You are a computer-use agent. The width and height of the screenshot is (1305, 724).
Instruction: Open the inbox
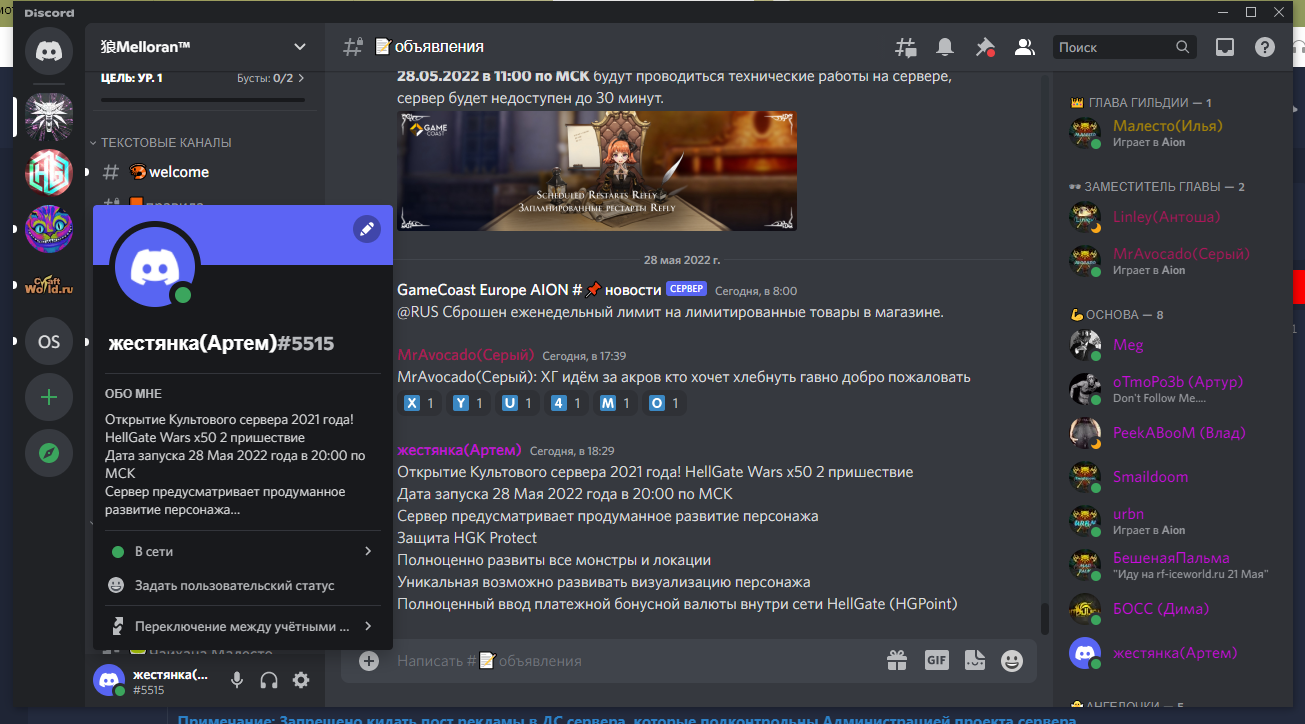1225,47
